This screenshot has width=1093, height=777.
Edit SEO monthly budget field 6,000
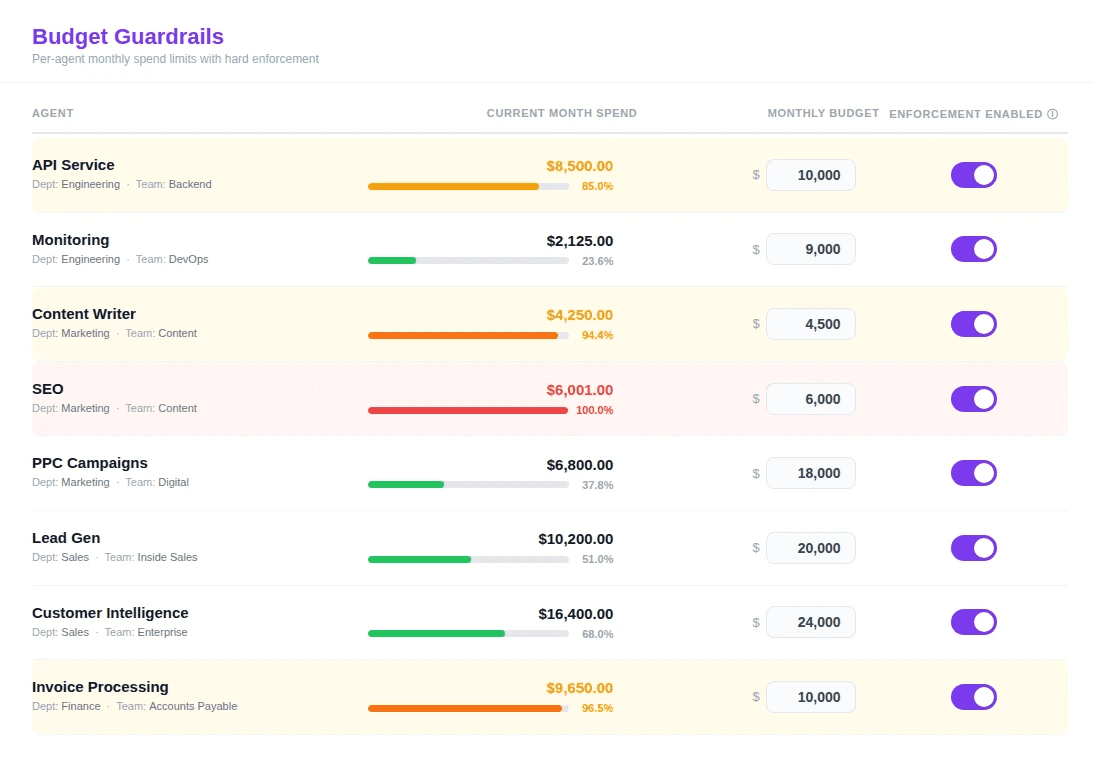tap(811, 399)
